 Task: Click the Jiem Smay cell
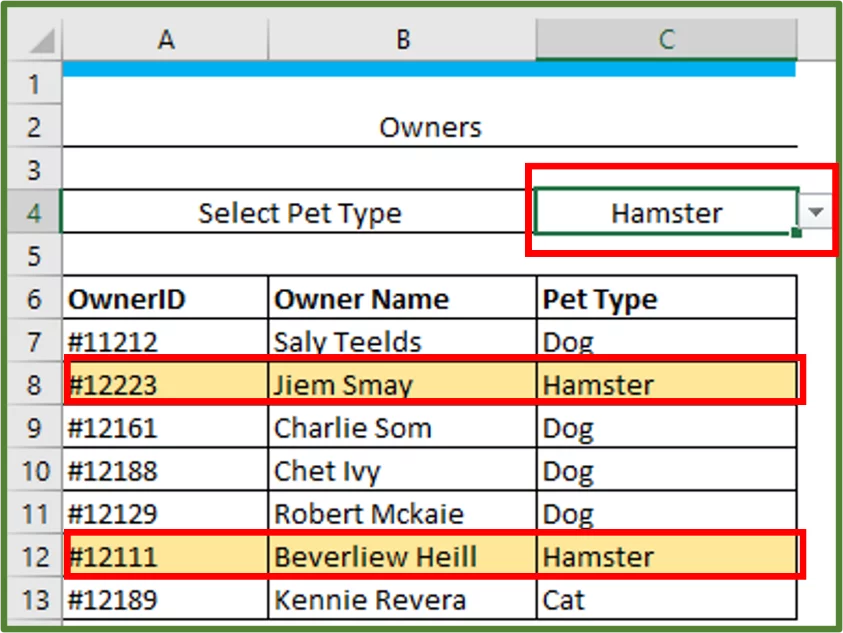(402, 385)
